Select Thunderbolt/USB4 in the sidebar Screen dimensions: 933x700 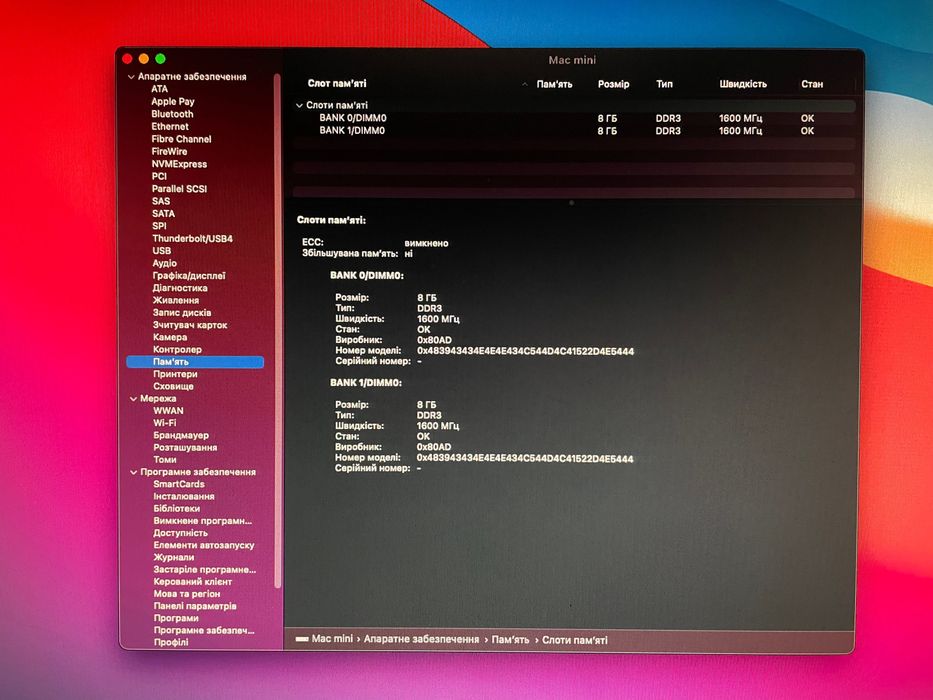pos(192,239)
